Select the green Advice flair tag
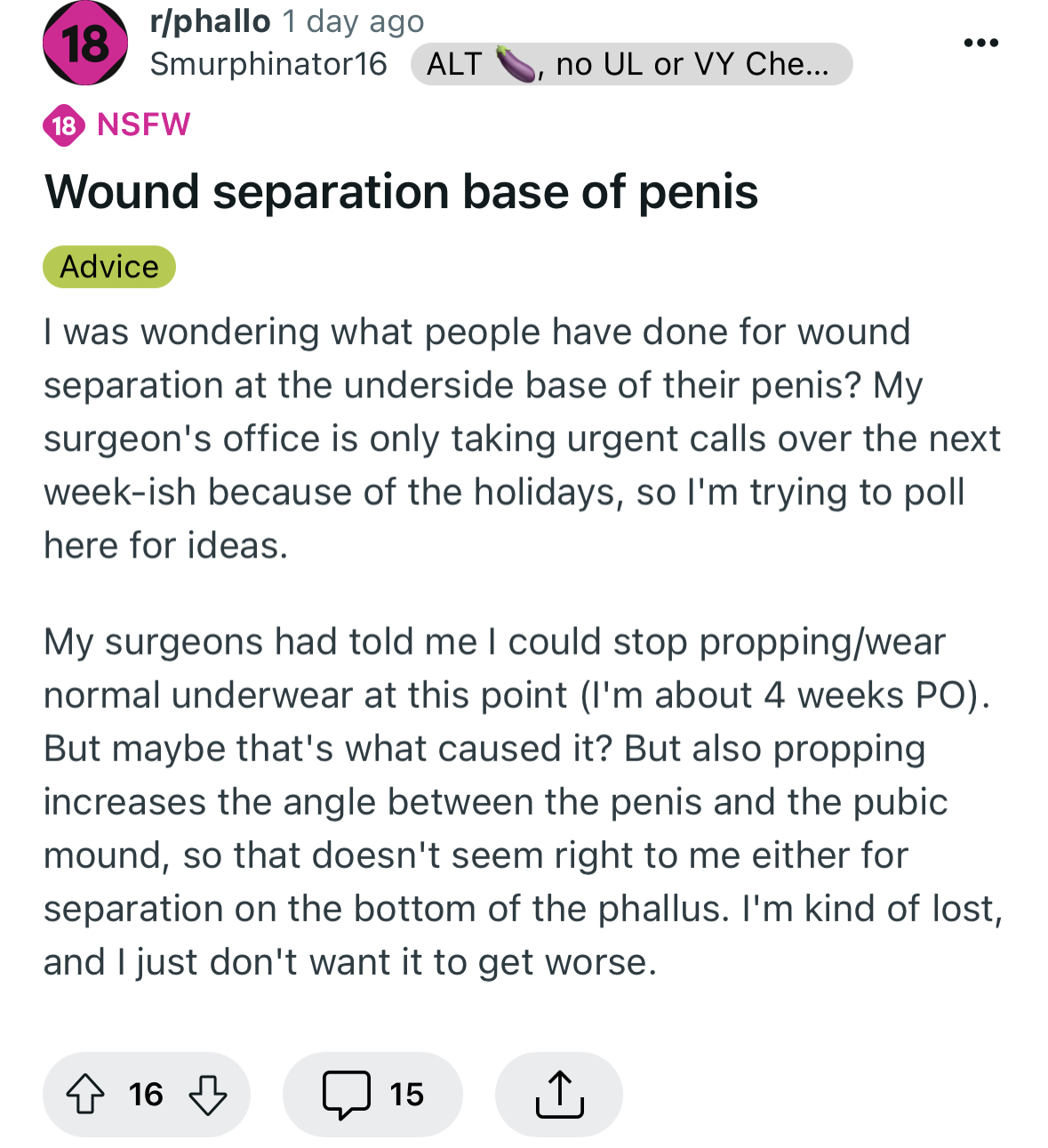Viewport: 1048px width, 1148px height. (x=109, y=267)
